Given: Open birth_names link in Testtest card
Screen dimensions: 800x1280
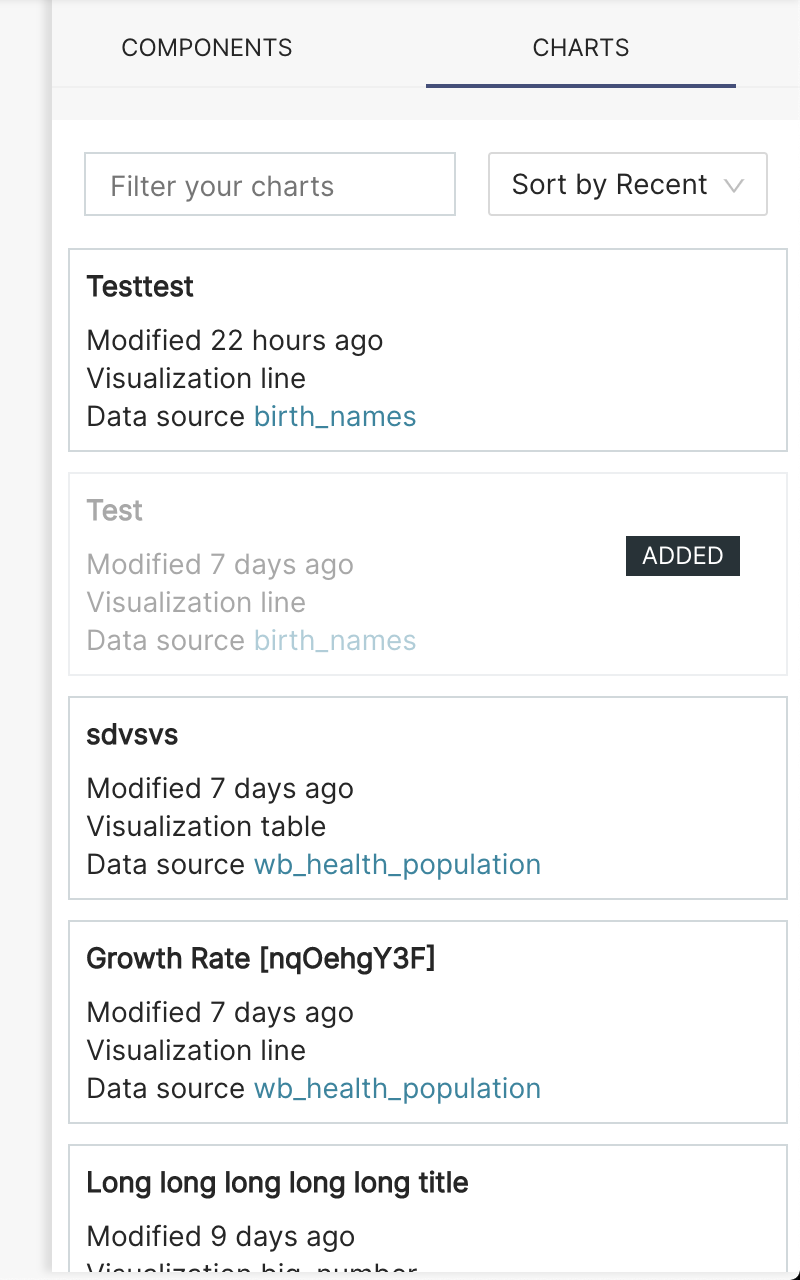Looking at the screenshot, I should pyautogui.click(x=335, y=417).
